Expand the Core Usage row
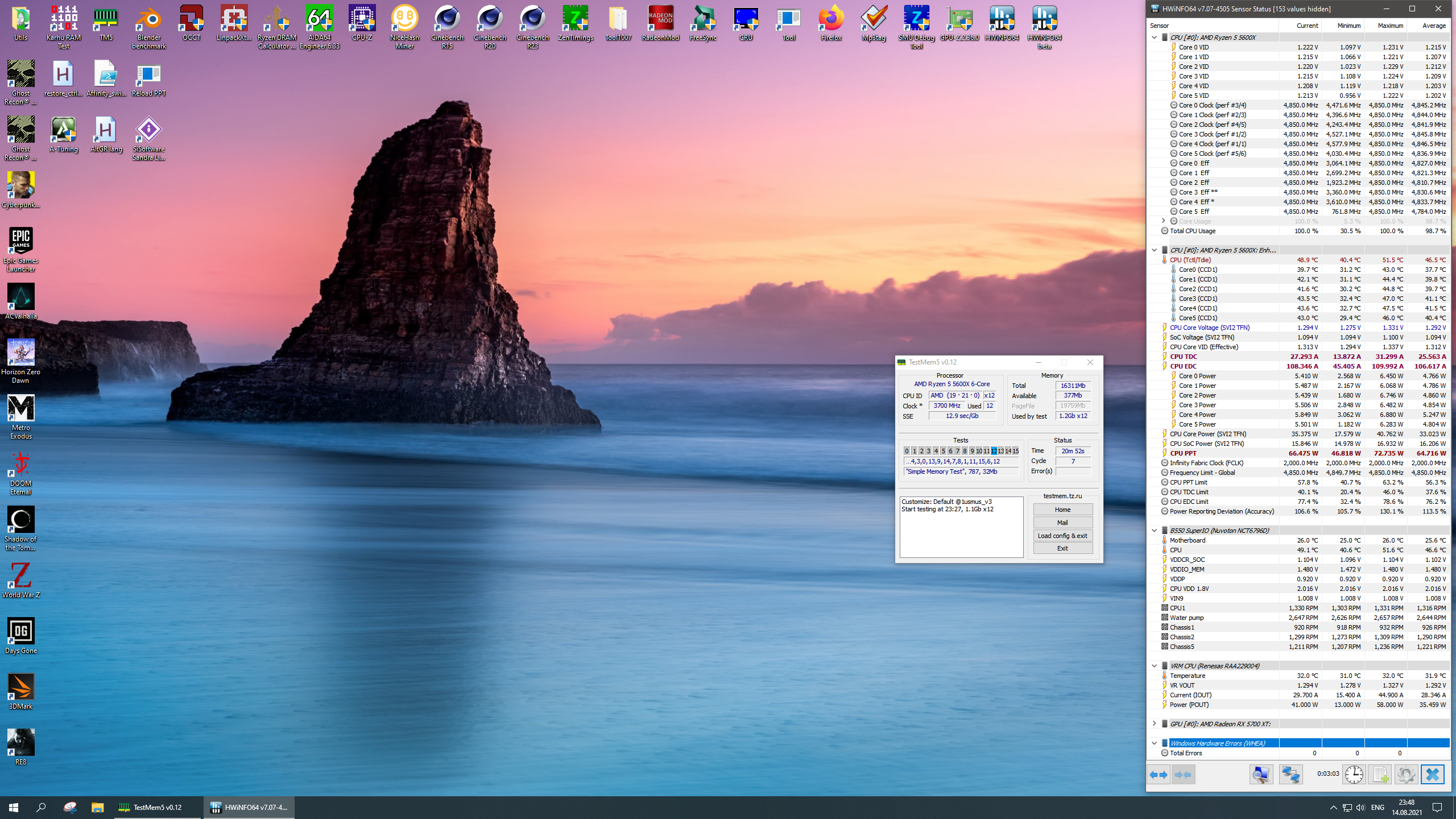Viewport: 1456px width, 819px height. pyautogui.click(x=1163, y=221)
